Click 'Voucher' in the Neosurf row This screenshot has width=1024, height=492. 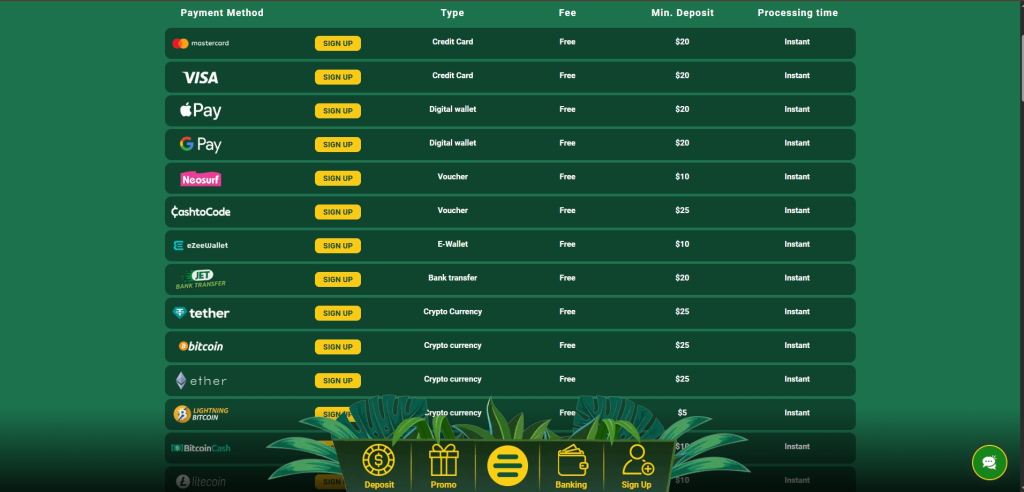(453, 177)
